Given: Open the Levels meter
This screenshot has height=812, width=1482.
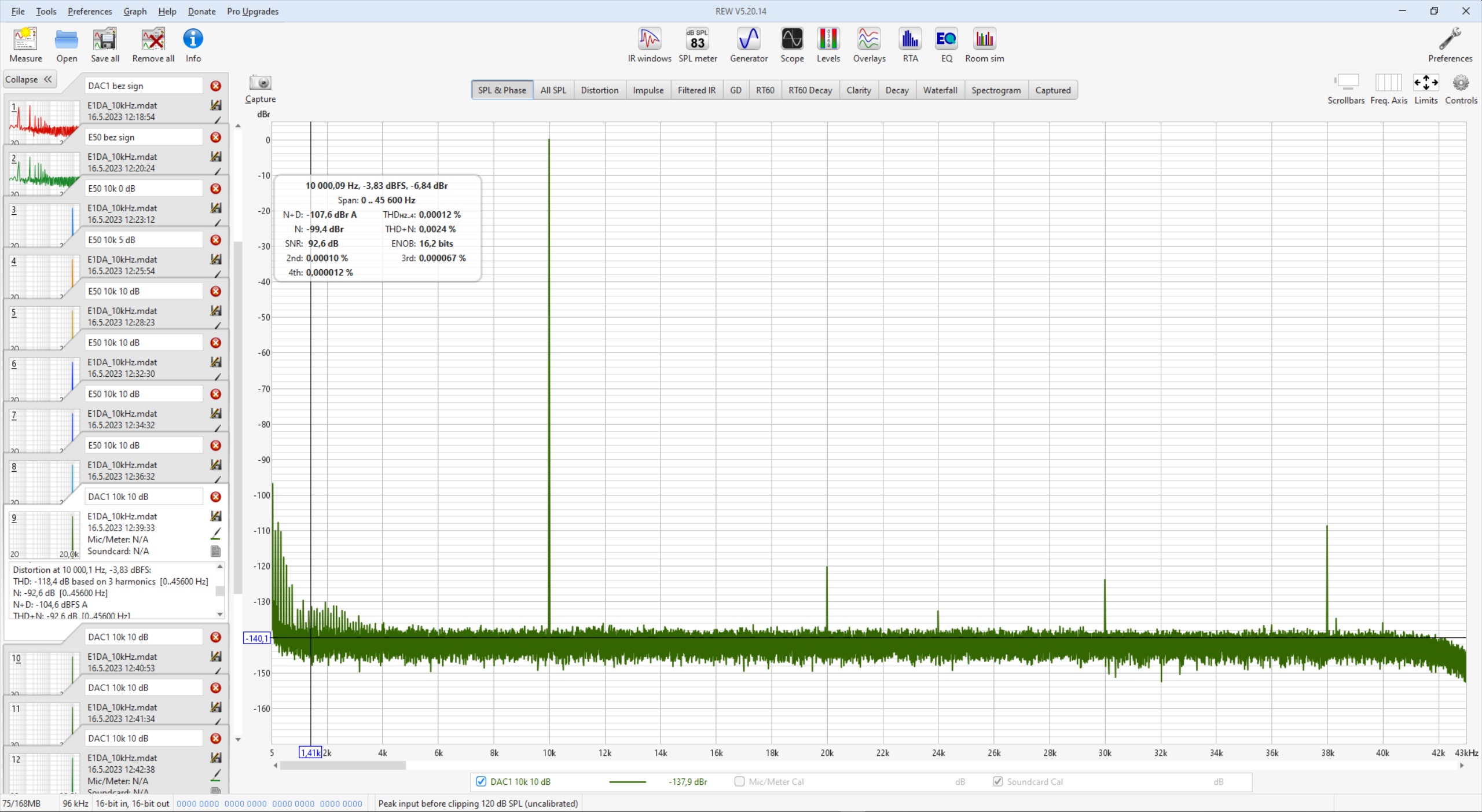Looking at the screenshot, I should point(828,45).
